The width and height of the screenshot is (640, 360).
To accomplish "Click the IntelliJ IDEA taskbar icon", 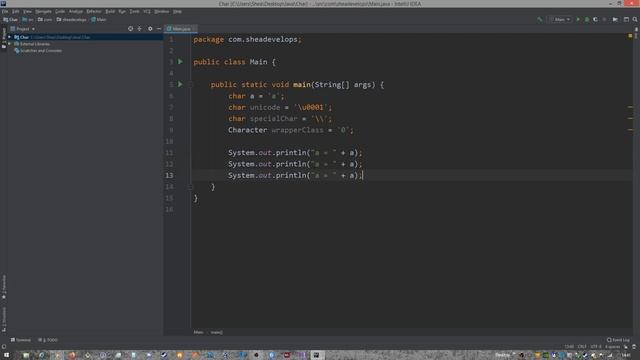I will [x=316, y=355].
